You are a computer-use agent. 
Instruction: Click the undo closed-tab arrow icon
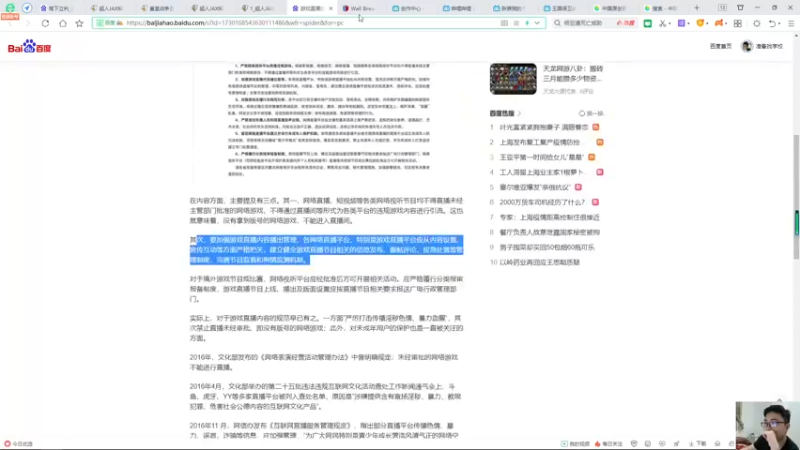pyautogui.click(x=772, y=23)
